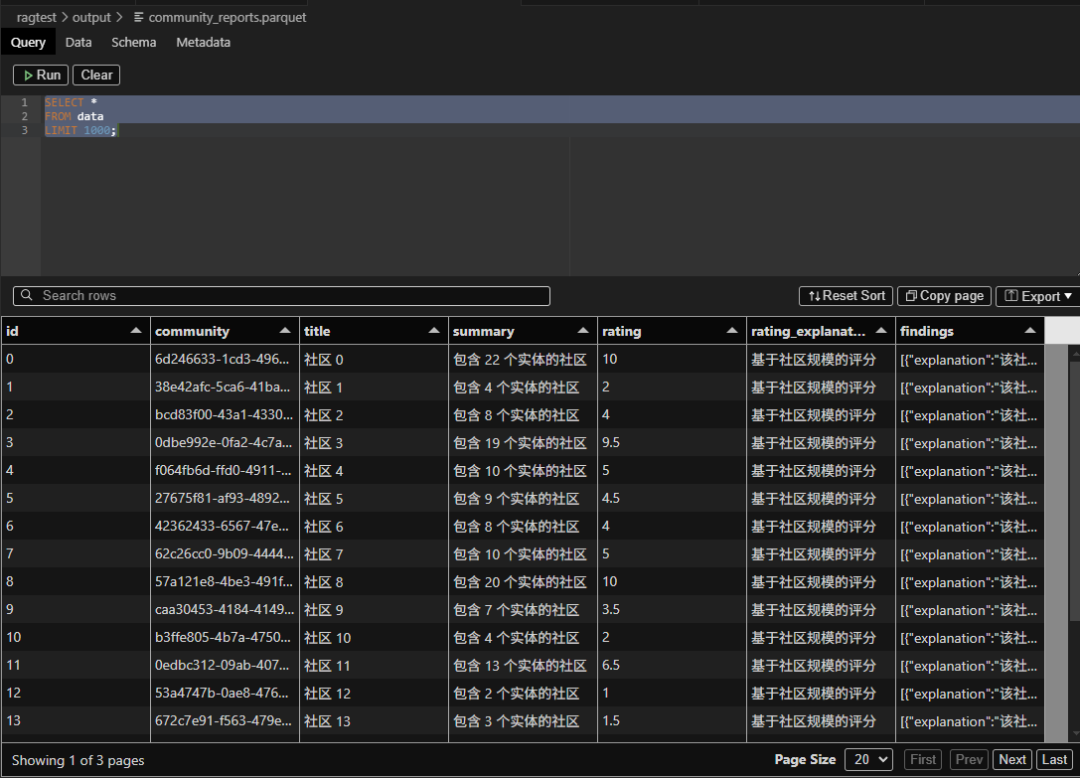Reset the table sort
This screenshot has height=778, width=1080.
(x=846, y=296)
